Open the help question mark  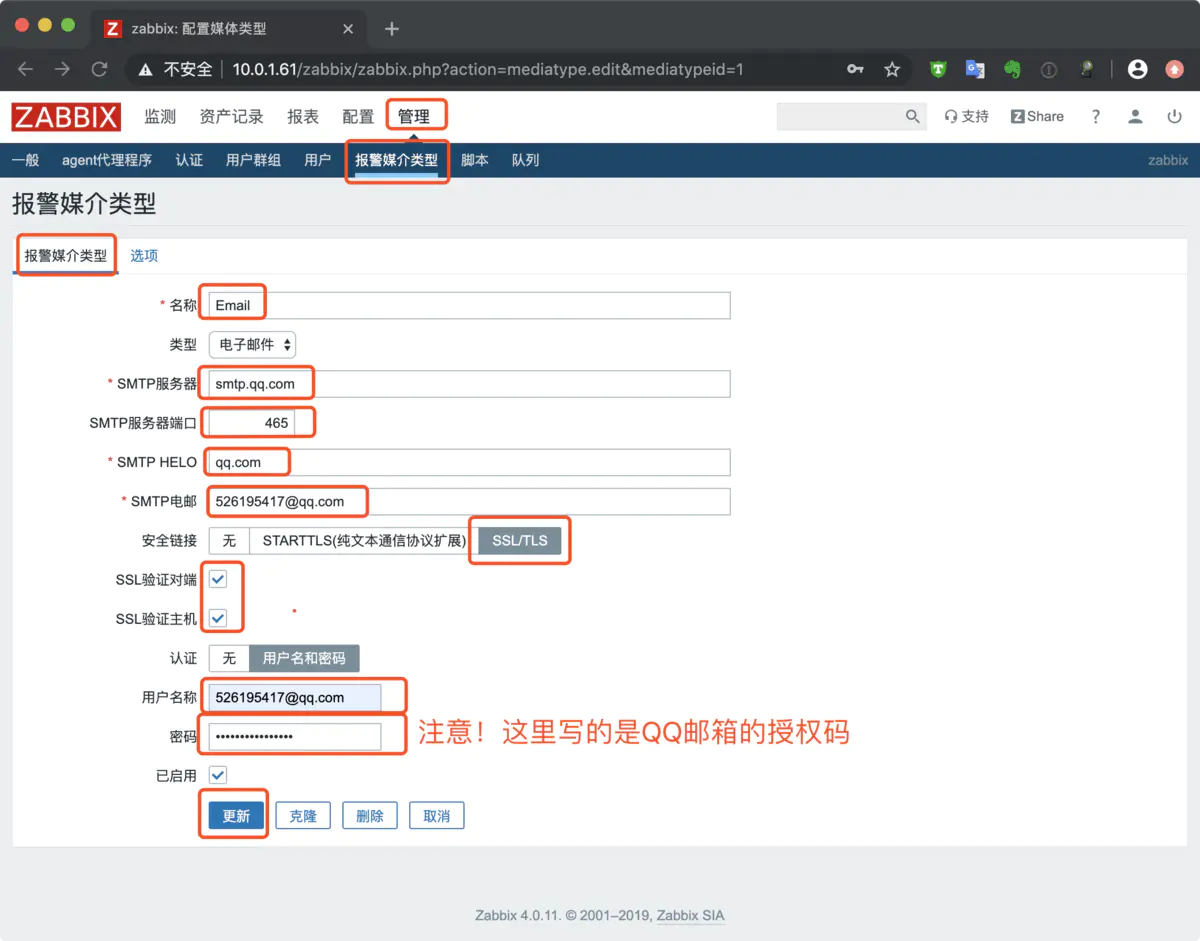tap(1095, 116)
